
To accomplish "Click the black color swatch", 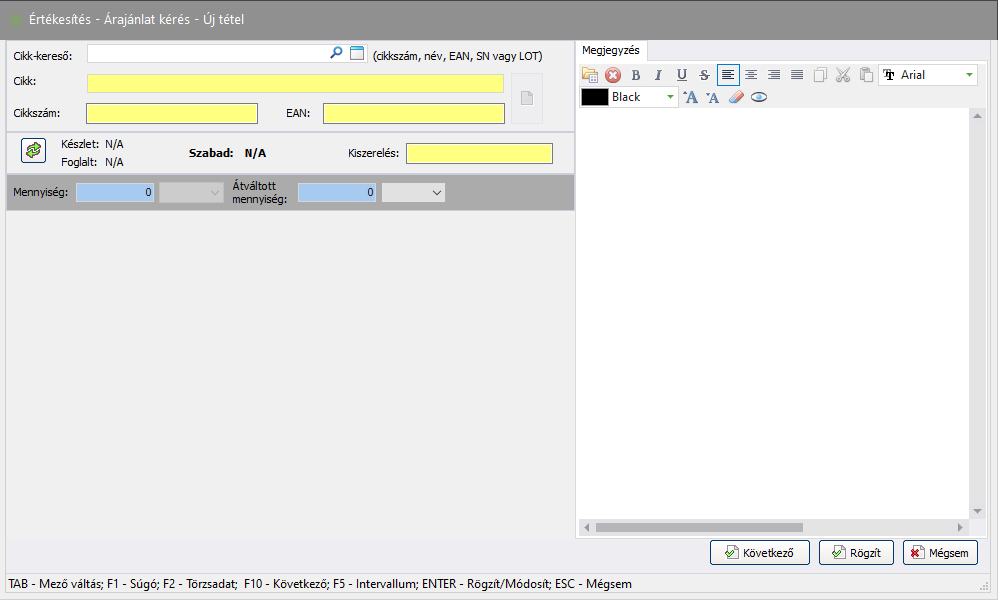I will click(x=595, y=97).
